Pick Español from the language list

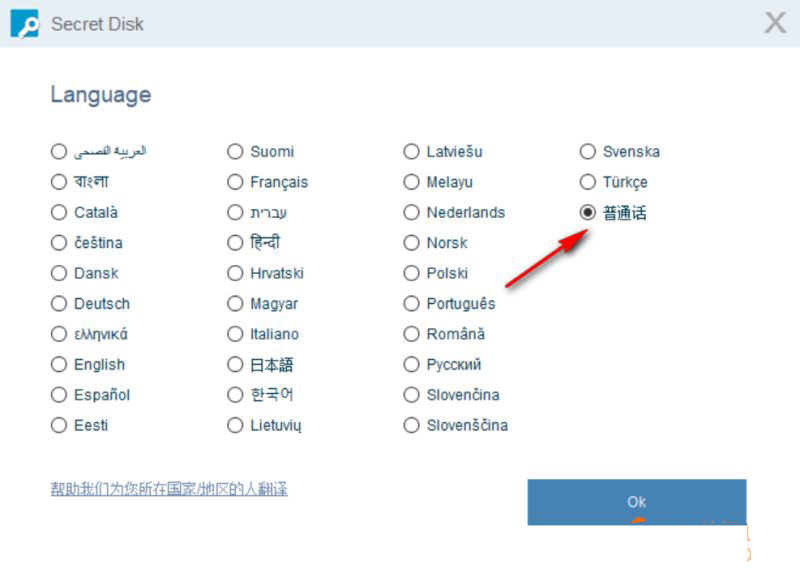point(59,395)
